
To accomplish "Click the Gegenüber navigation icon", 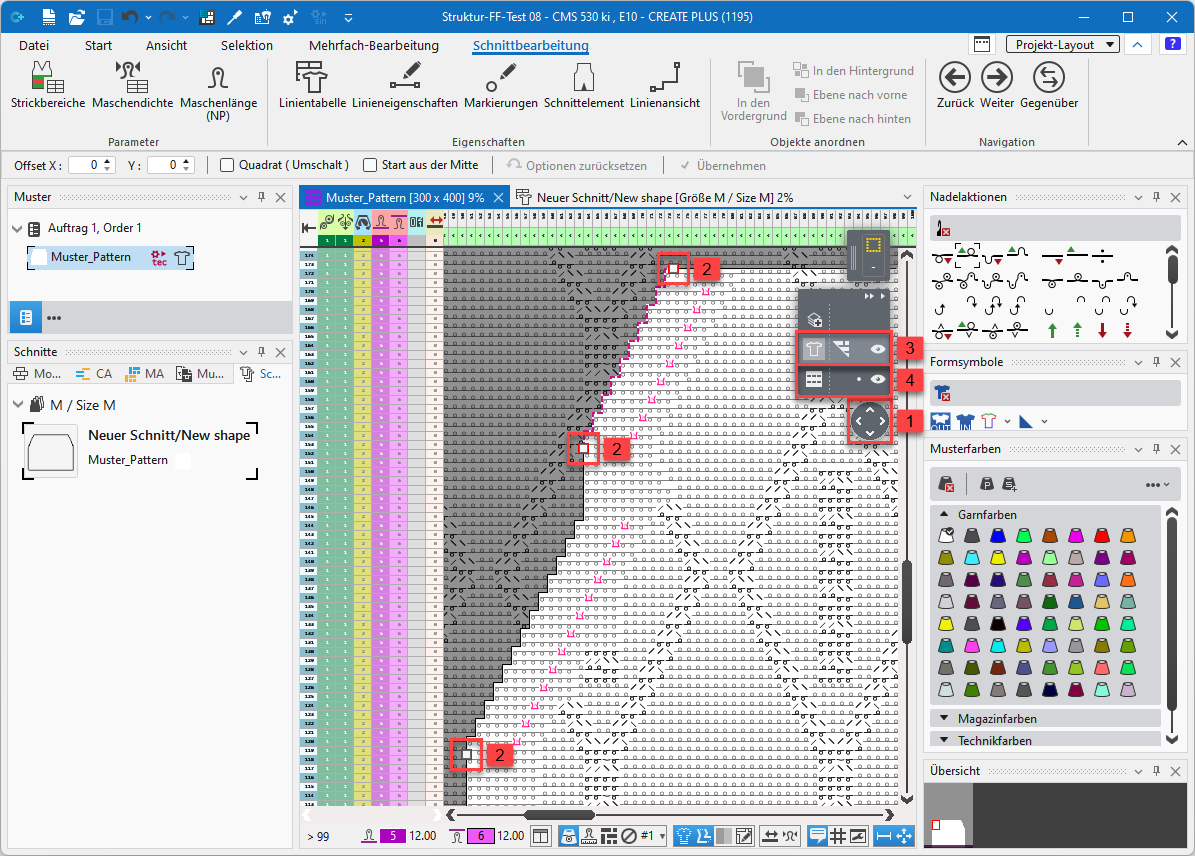I will tap(1048, 78).
